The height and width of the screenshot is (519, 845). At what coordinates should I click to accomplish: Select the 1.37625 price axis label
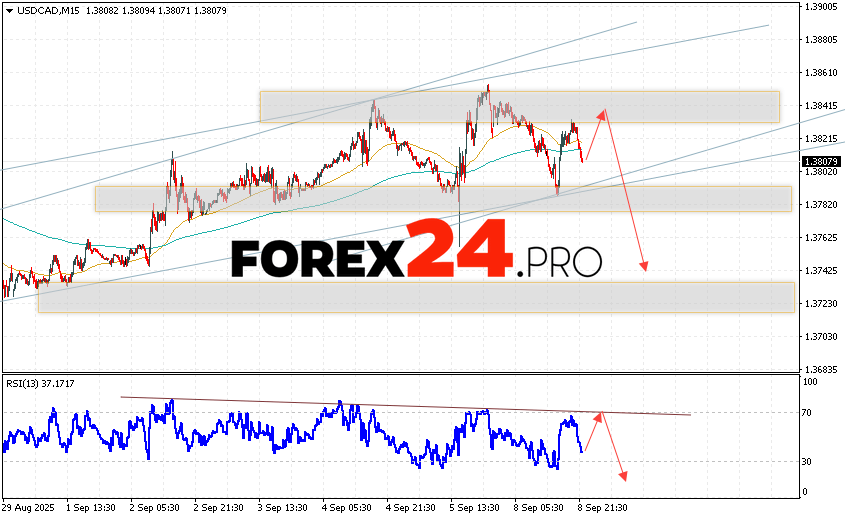pos(821,238)
